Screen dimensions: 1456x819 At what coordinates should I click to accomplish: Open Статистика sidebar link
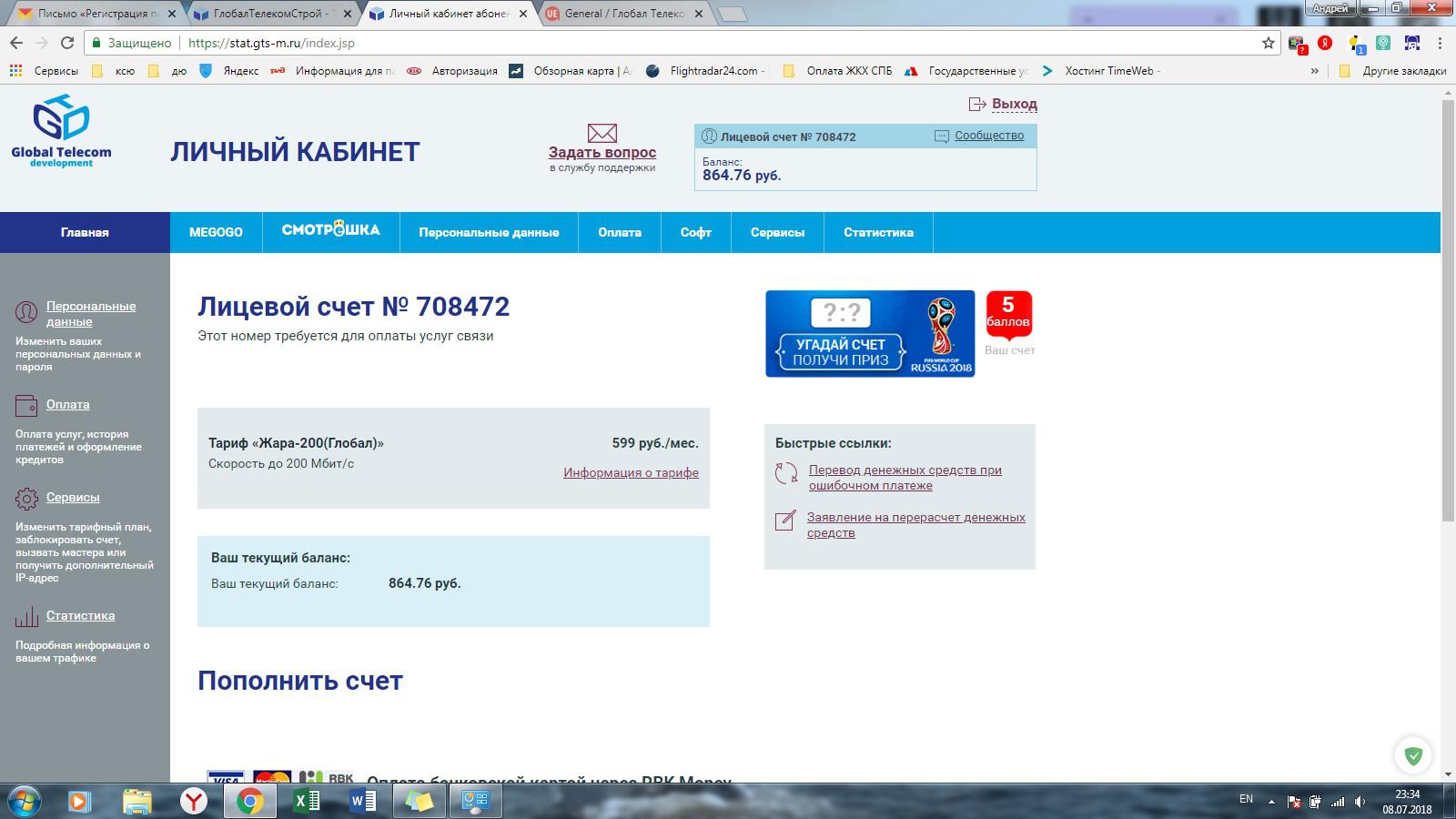(x=81, y=615)
